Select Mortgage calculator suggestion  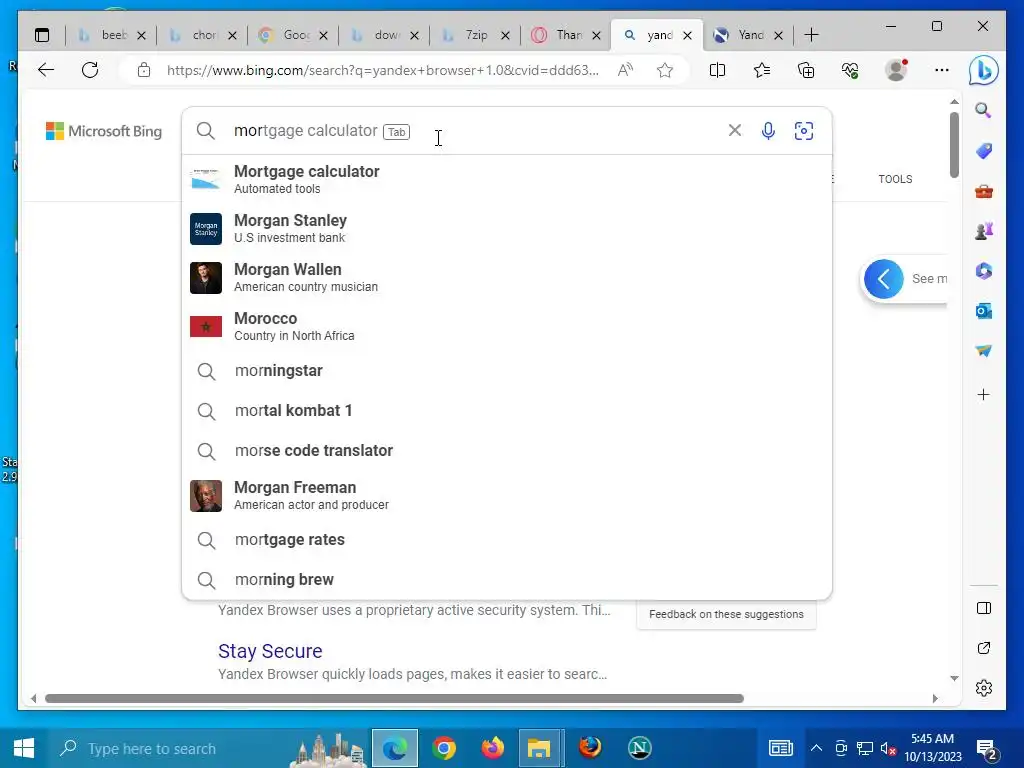pyautogui.click(x=507, y=179)
